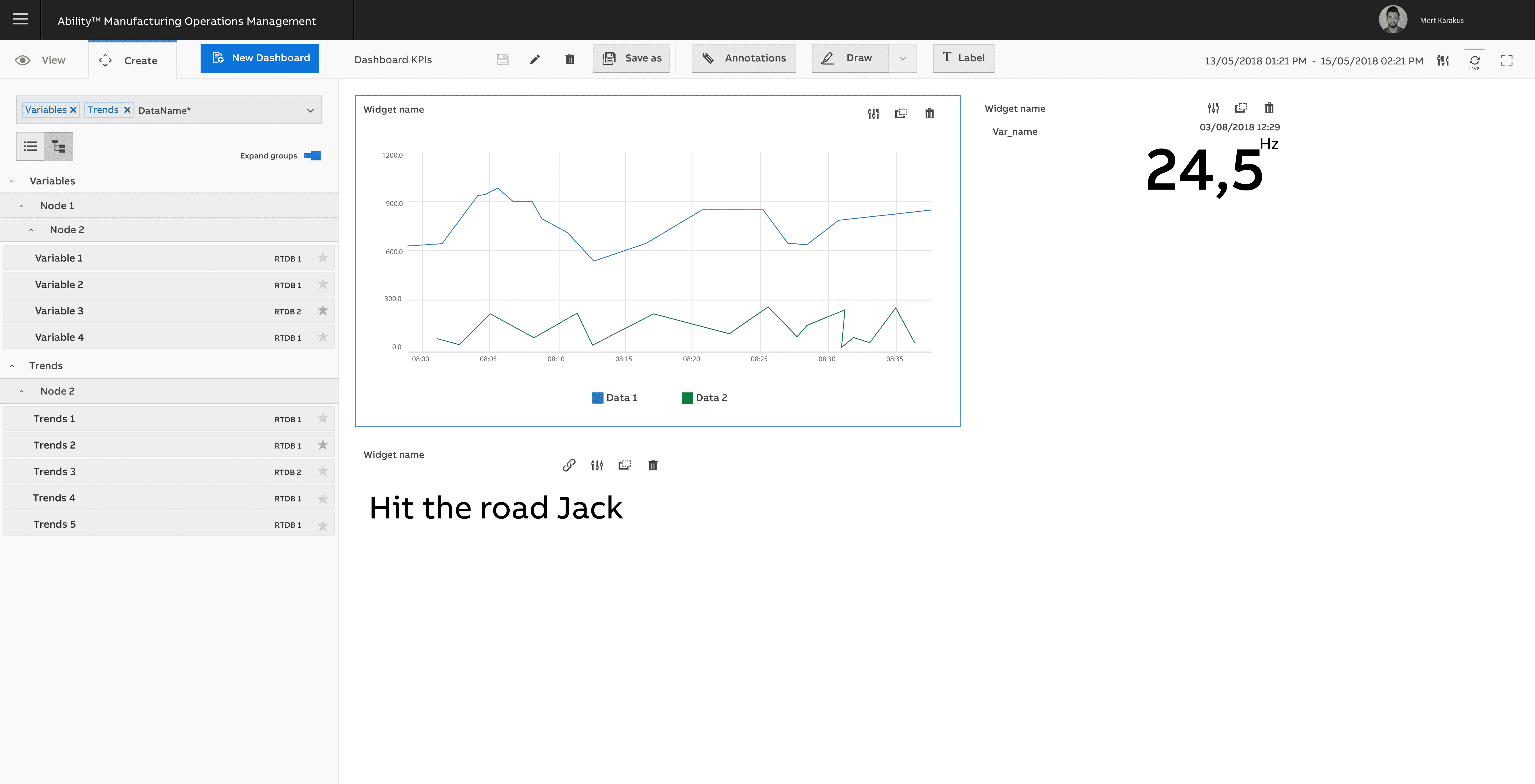The width and height of the screenshot is (1535, 784).
Task: Switch to the View tab
Action: tap(42, 60)
